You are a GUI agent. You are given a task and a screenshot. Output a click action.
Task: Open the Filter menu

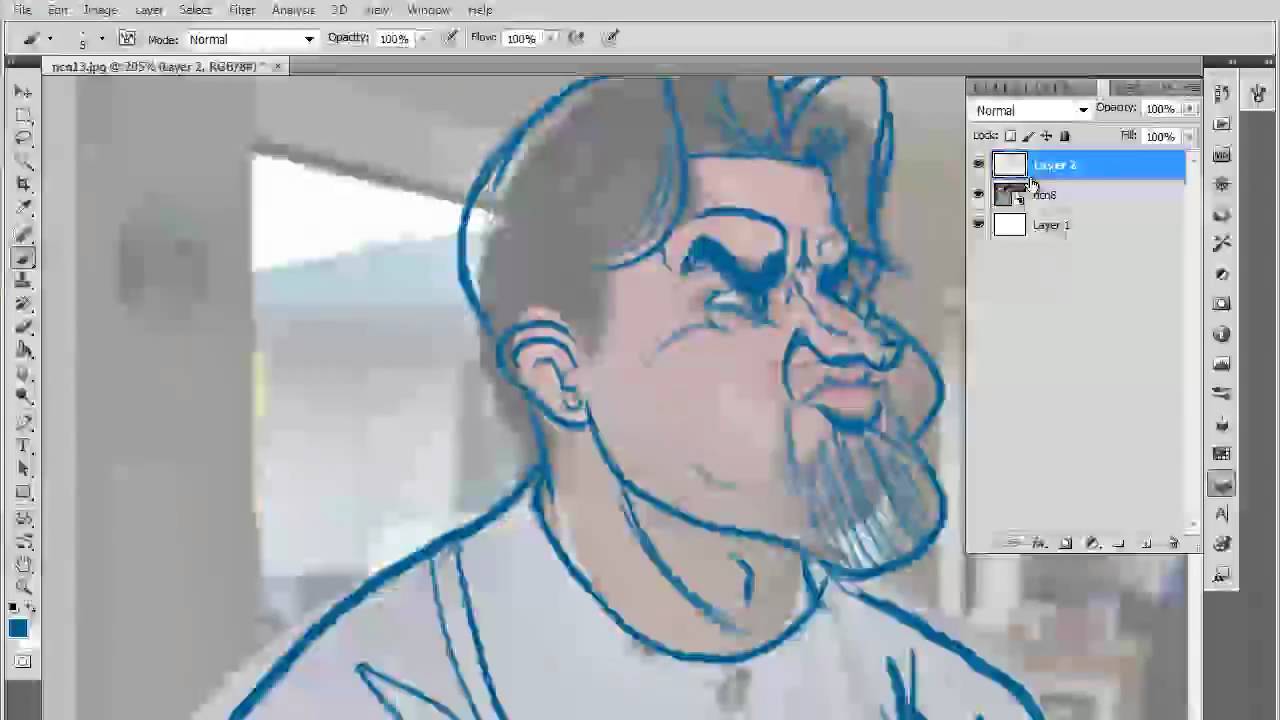(x=242, y=10)
